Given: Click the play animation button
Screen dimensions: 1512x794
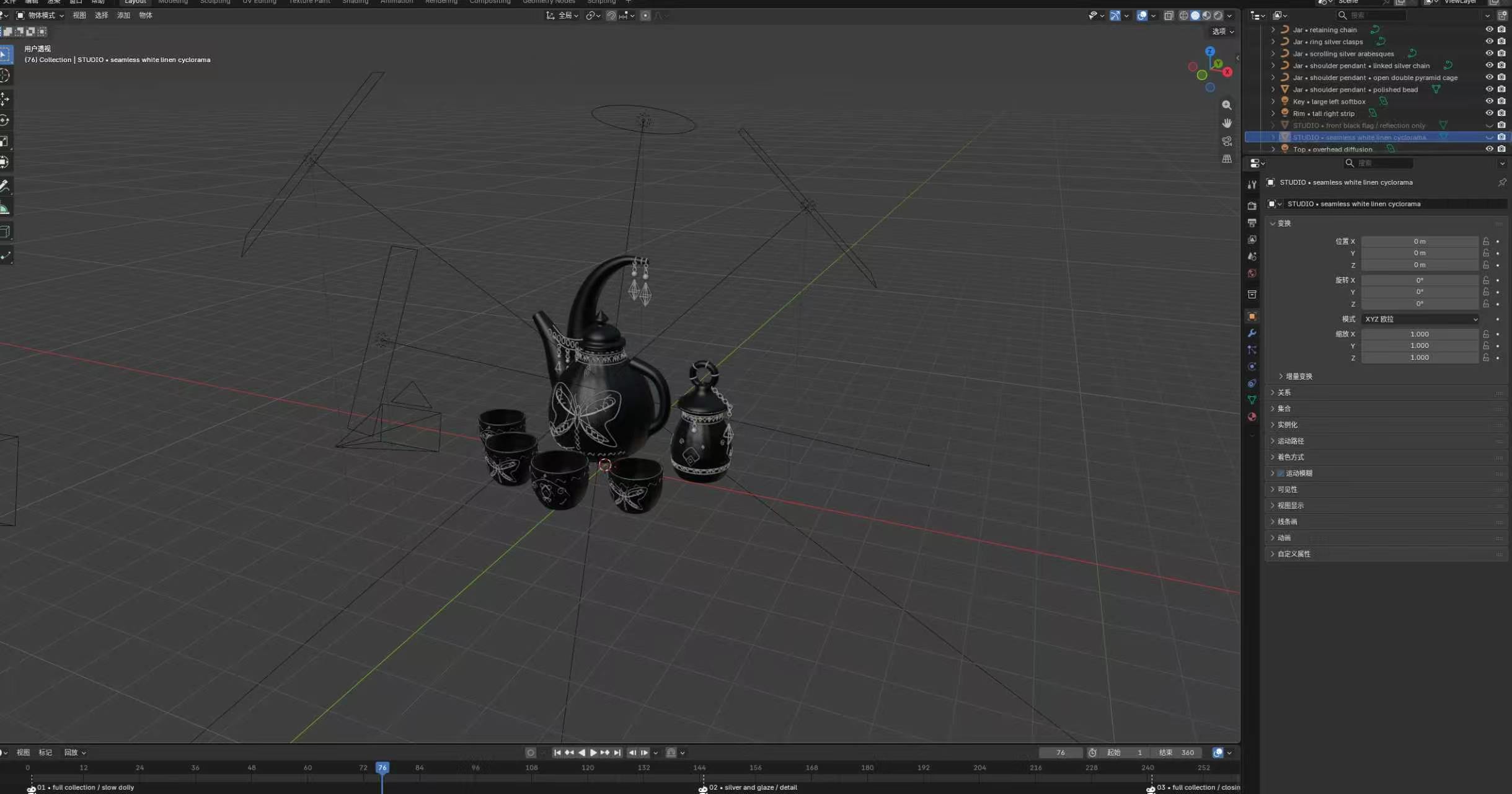Looking at the screenshot, I should (x=593, y=752).
